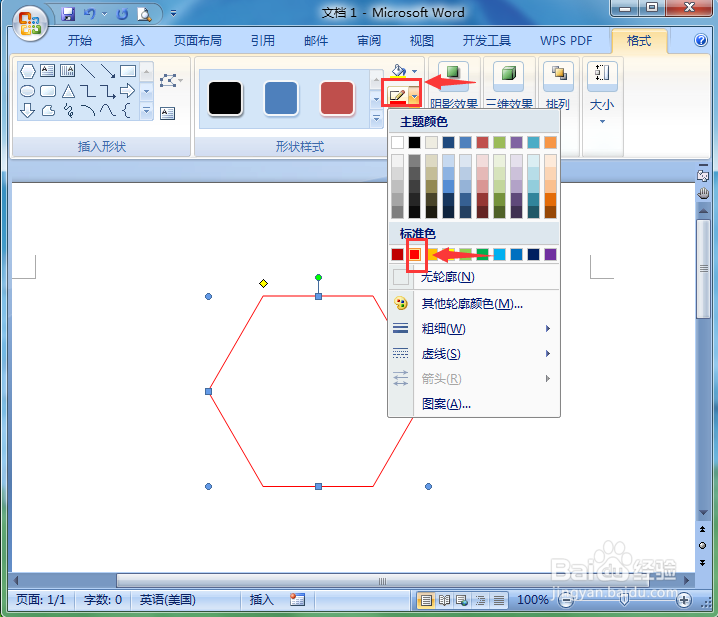Open Word help question mark
The image size is (718, 617).
(701, 40)
